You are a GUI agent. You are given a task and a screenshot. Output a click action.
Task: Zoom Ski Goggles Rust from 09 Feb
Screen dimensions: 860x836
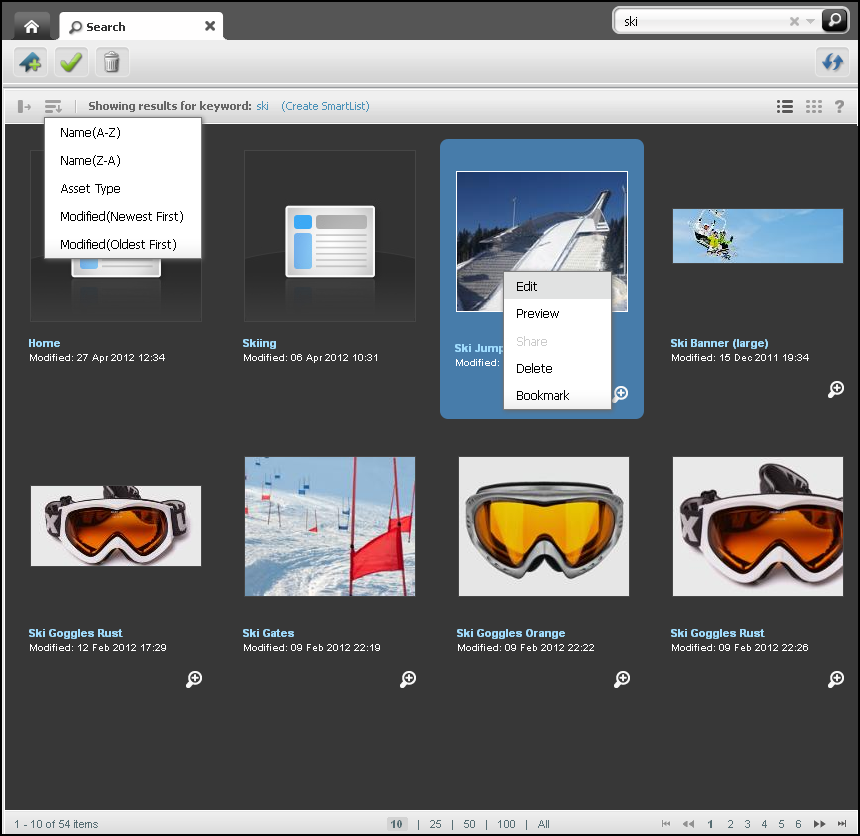point(835,679)
